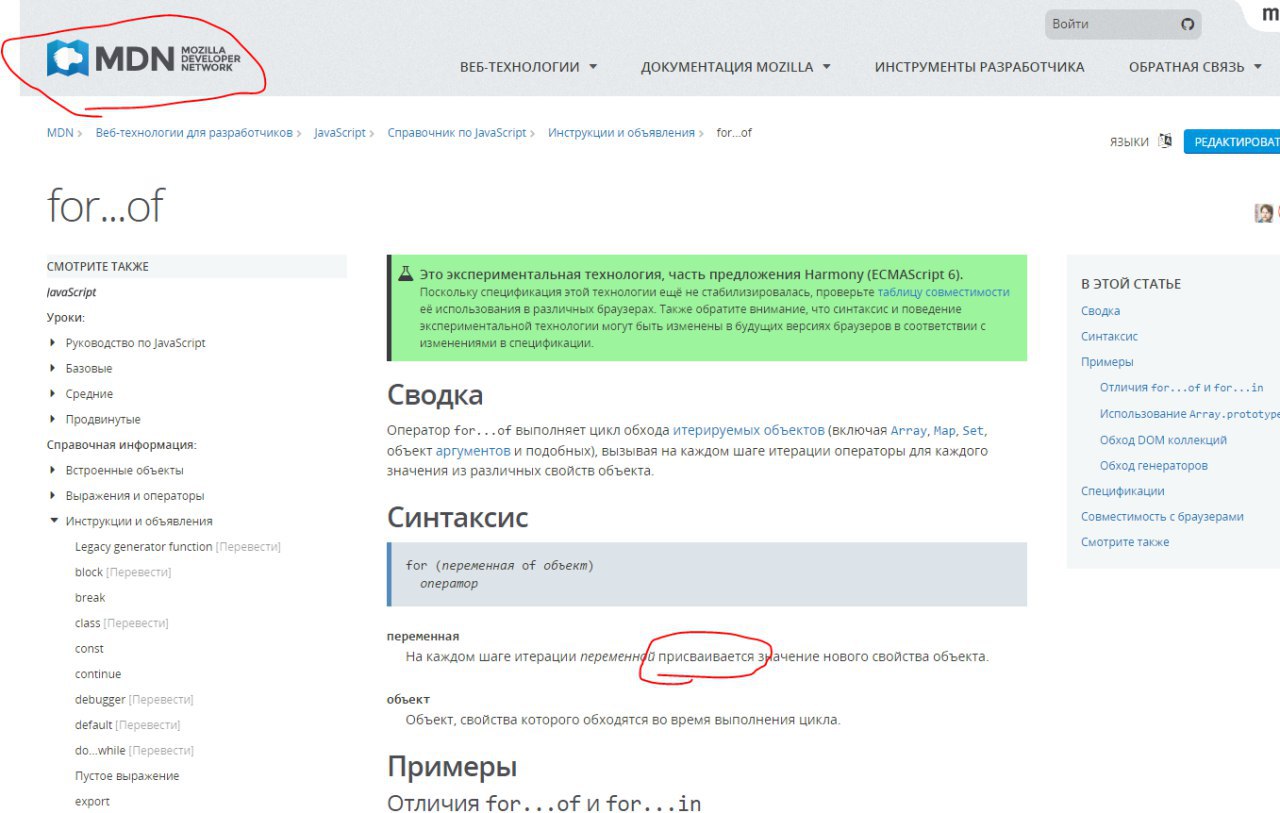This screenshot has width=1280, height=813.
Task: Open the ОБРАТНАЯ СВЯЗЬ dropdown menu
Action: point(1195,67)
